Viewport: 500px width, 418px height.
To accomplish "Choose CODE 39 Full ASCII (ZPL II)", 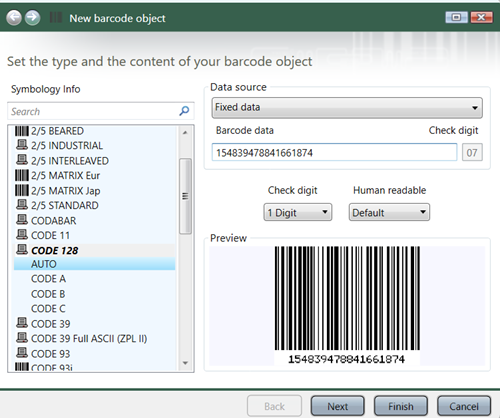I will [x=89, y=339].
